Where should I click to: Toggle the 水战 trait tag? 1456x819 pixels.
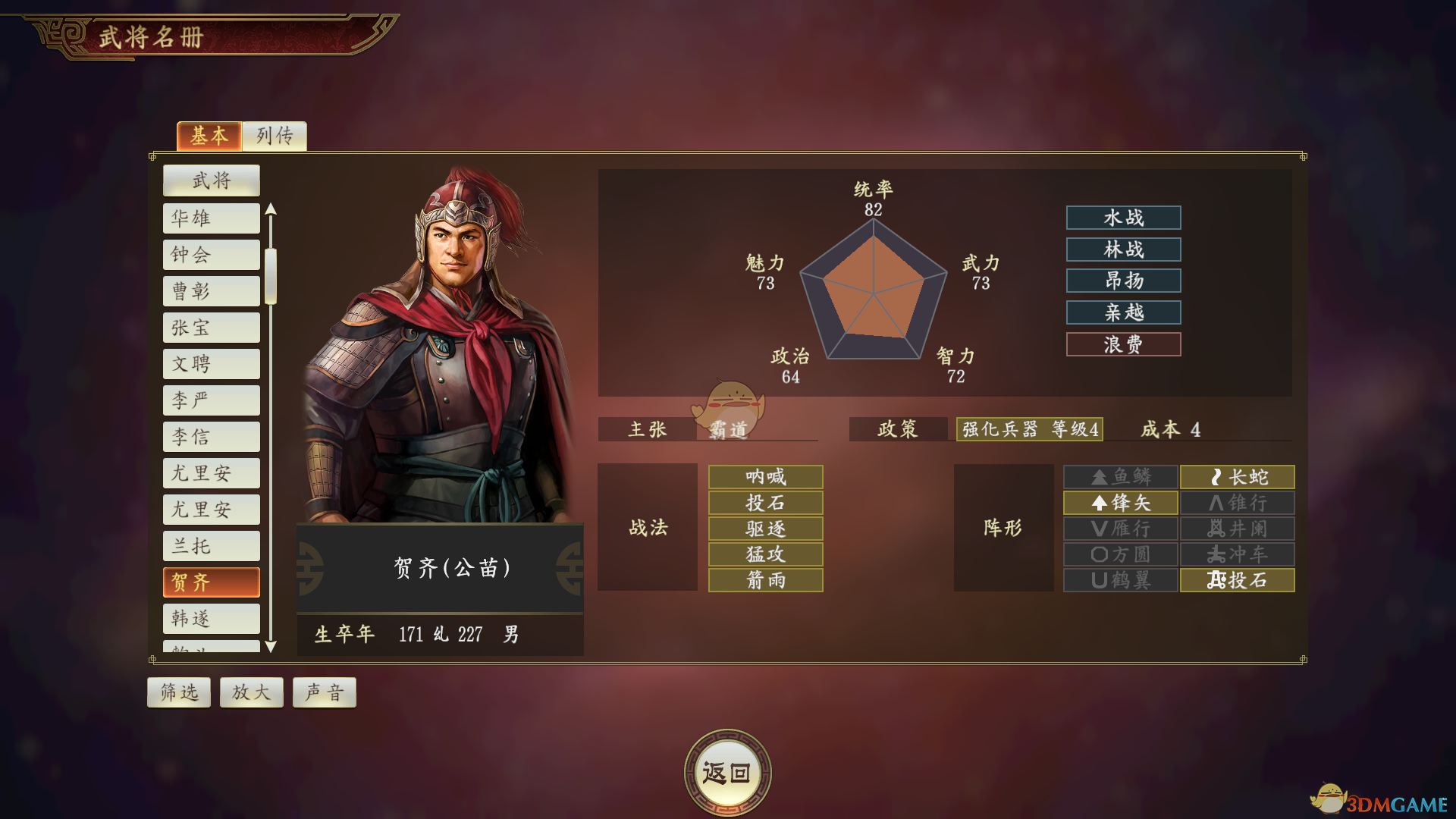1123,218
